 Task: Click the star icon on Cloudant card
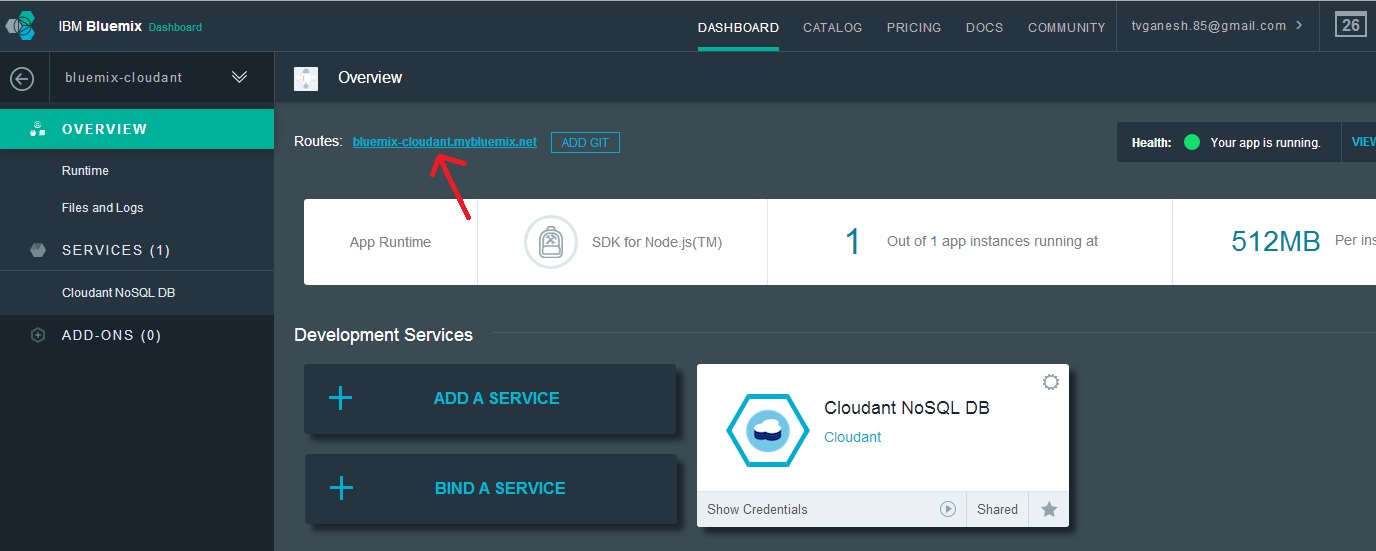pyautogui.click(x=1049, y=509)
